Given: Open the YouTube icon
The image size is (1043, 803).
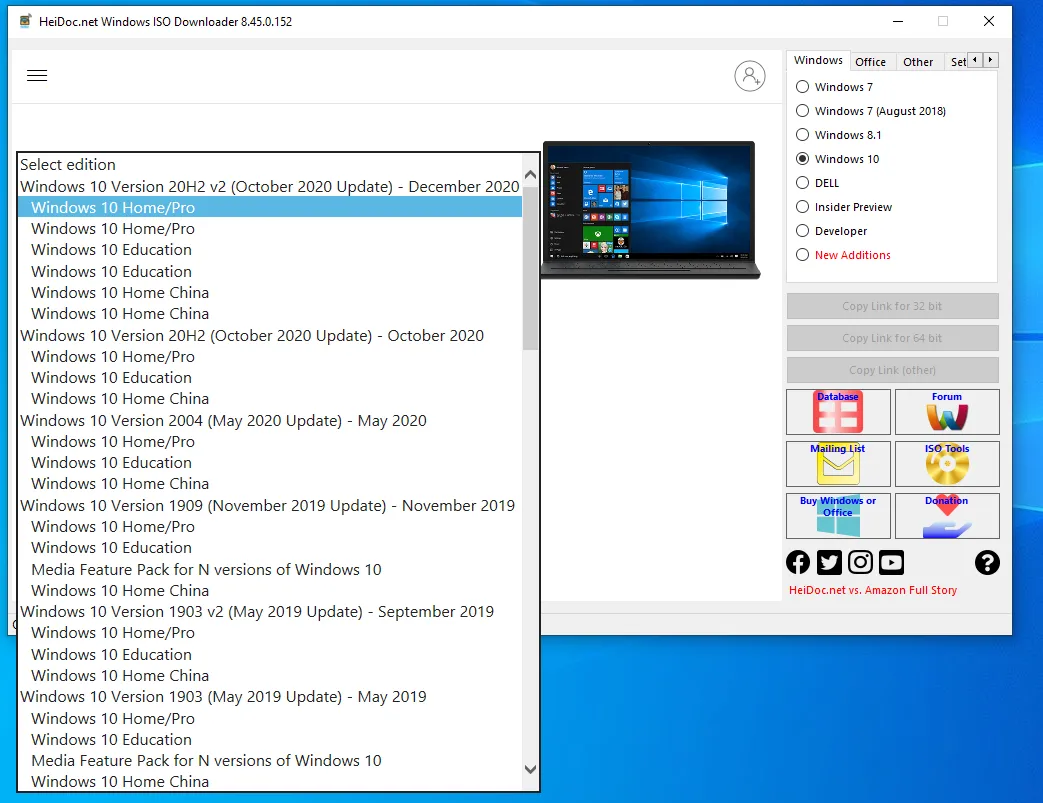Looking at the screenshot, I should click(891, 562).
